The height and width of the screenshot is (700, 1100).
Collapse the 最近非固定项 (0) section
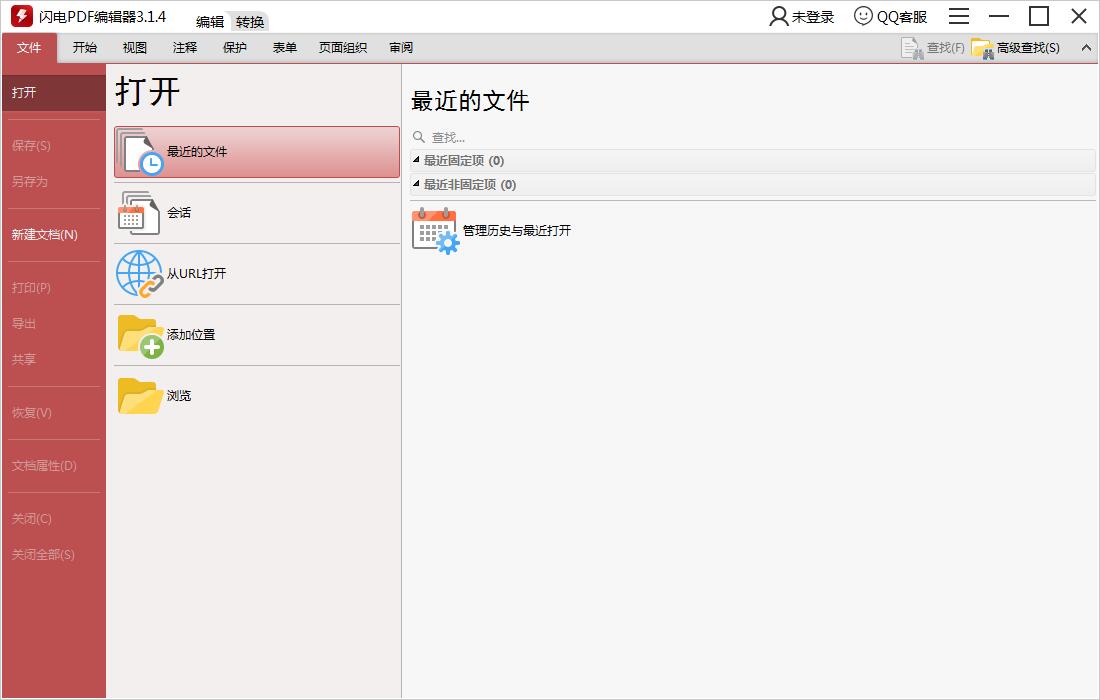point(418,184)
